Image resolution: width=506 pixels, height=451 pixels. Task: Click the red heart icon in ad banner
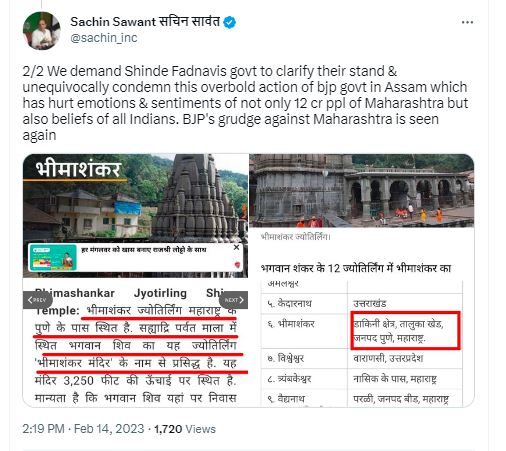pos(237,265)
